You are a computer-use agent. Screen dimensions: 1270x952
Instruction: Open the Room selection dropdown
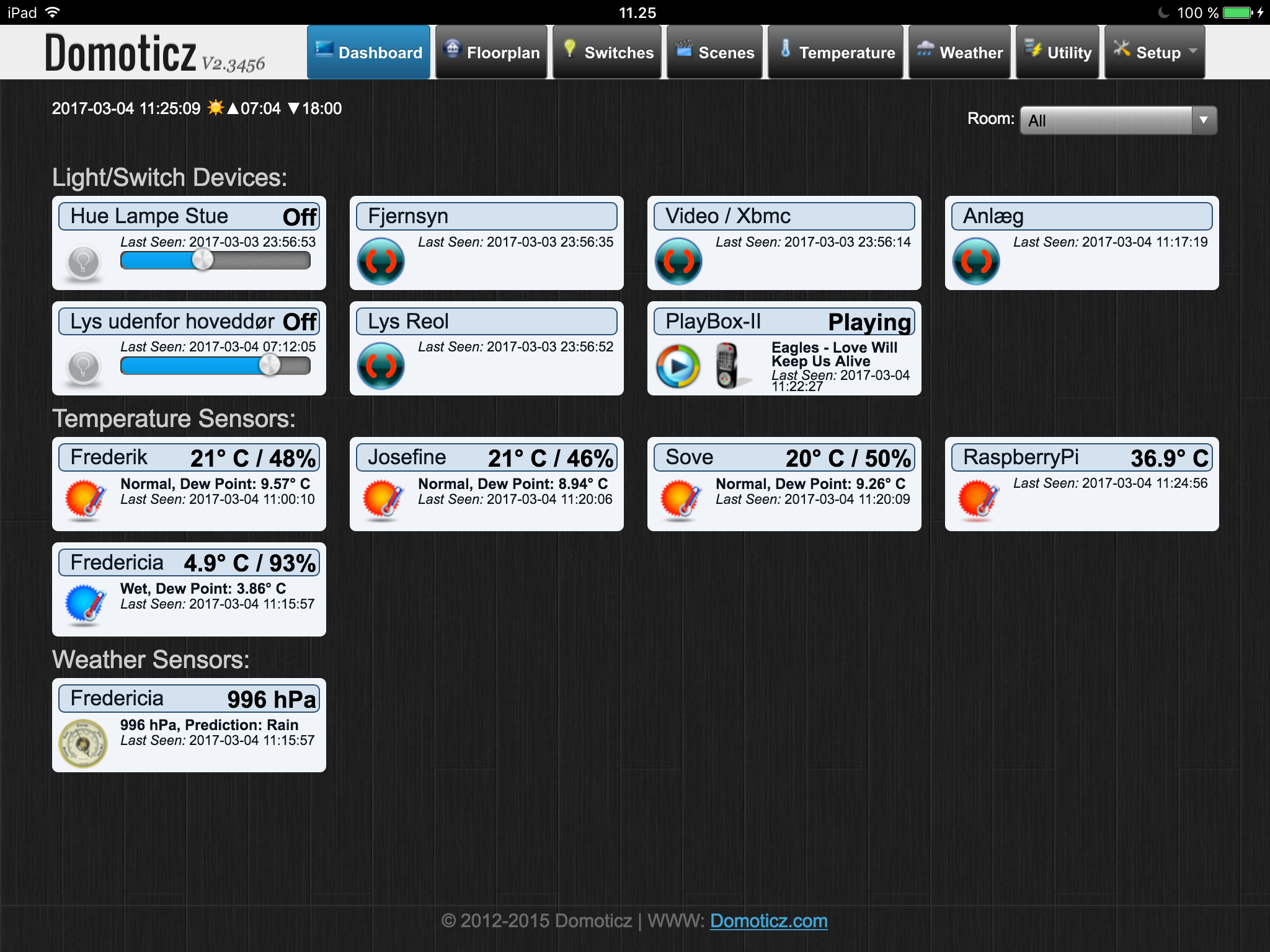tap(1118, 120)
